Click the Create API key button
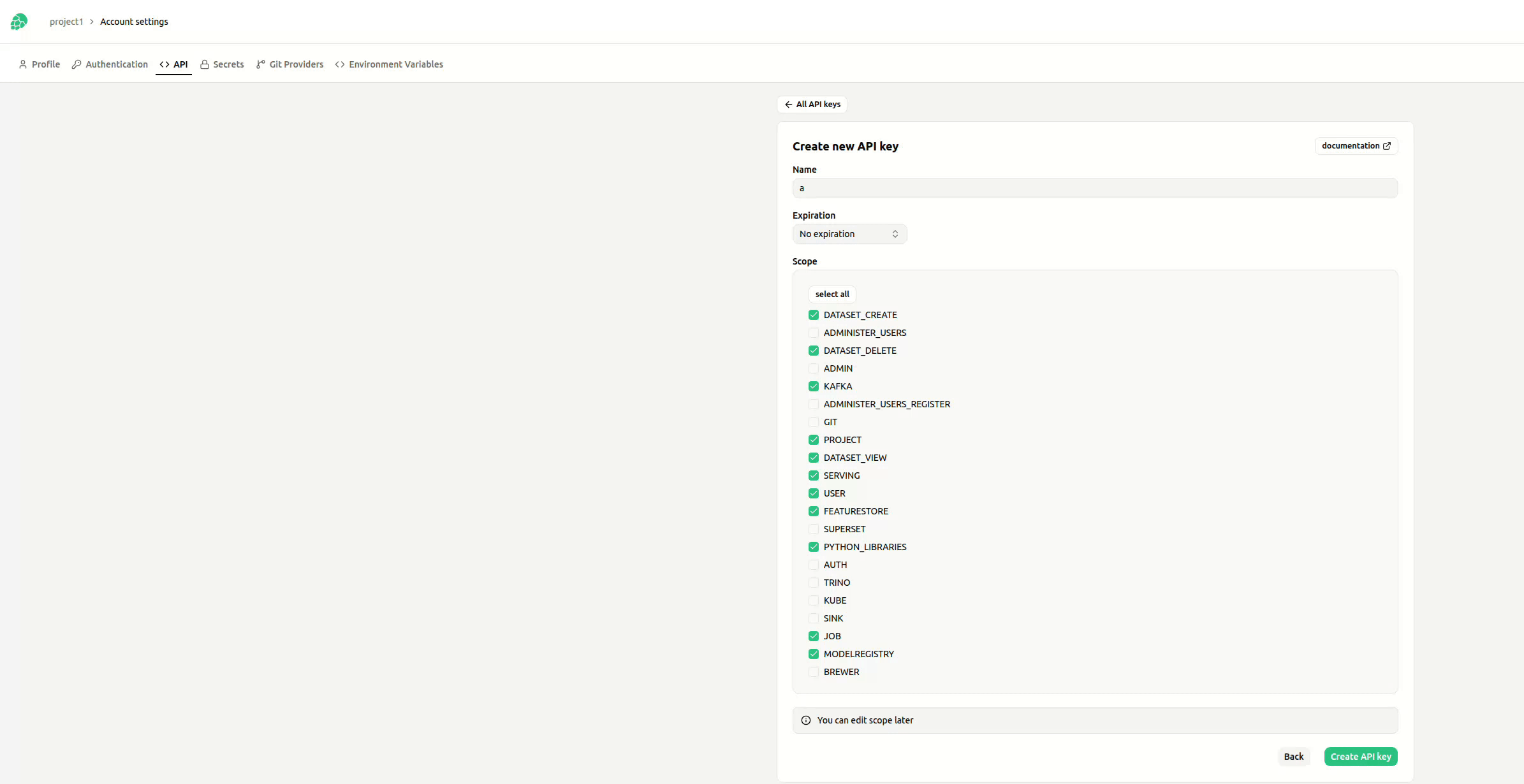 pos(1361,757)
